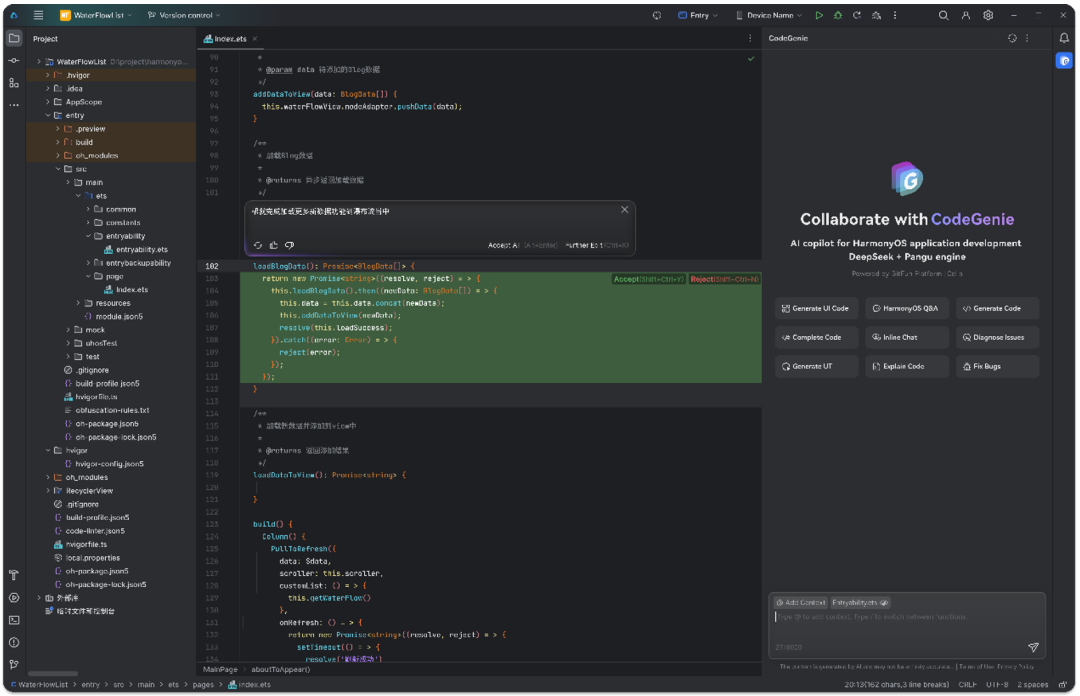The height and width of the screenshot is (696, 1080).
Task: Click the Generate Code button
Action: (997, 309)
